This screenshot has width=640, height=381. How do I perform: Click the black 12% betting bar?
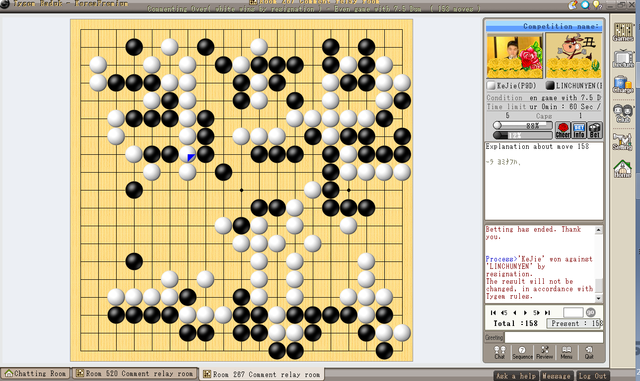coord(523,135)
